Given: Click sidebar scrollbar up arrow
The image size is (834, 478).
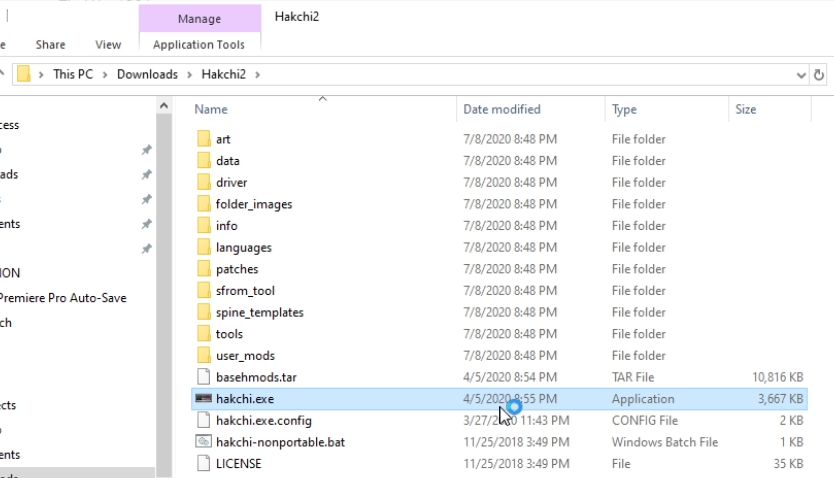Looking at the screenshot, I should point(164,106).
